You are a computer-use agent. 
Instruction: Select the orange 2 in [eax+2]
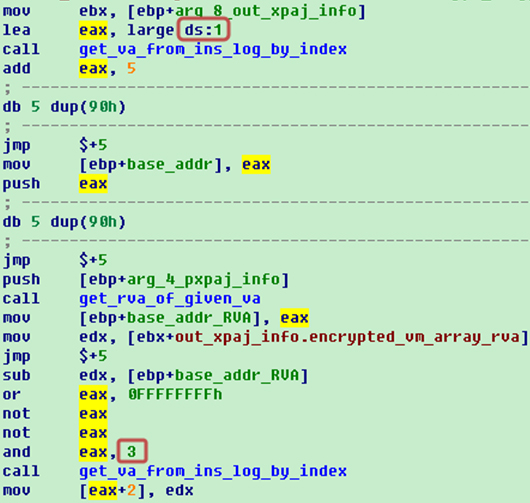[x=131, y=490]
